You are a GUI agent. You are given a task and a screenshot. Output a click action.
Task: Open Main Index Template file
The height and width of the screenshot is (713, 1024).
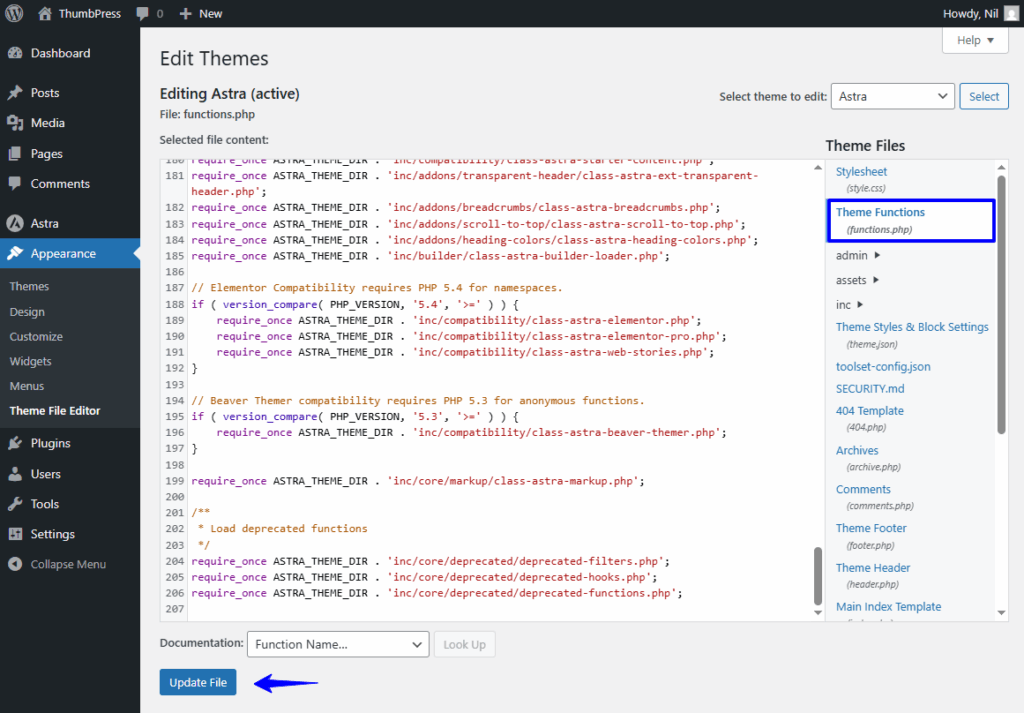click(889, 607)
